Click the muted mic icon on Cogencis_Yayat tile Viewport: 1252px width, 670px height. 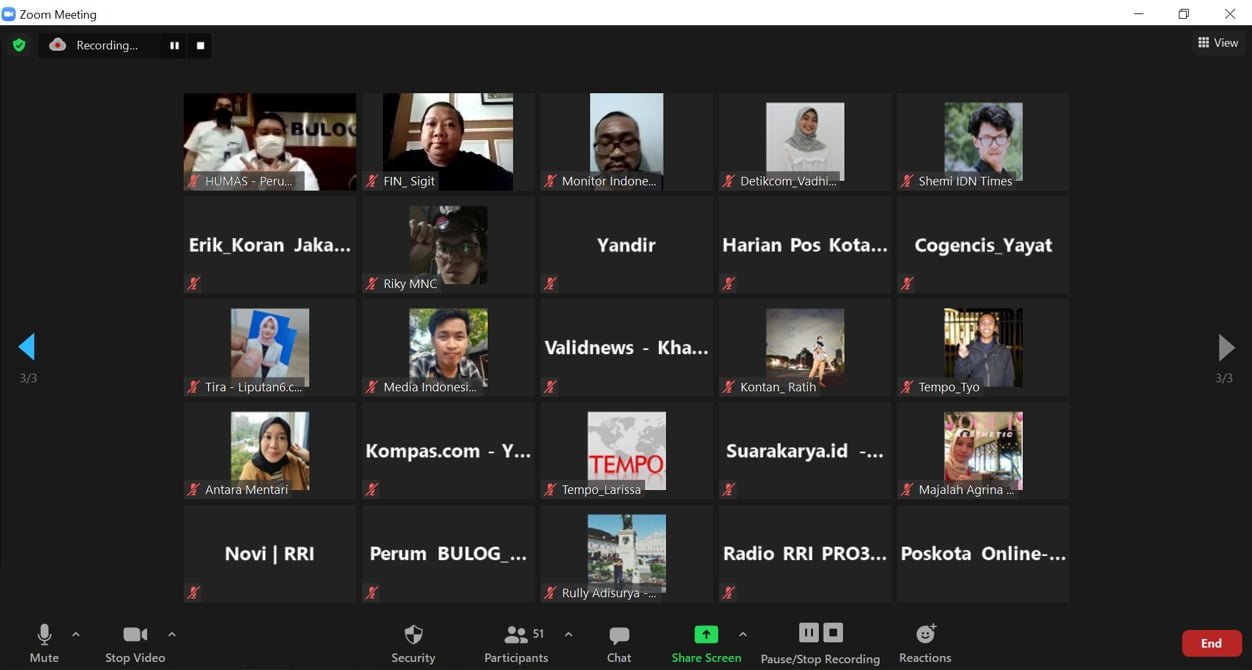pyautogui.click(x=907, y=284)
